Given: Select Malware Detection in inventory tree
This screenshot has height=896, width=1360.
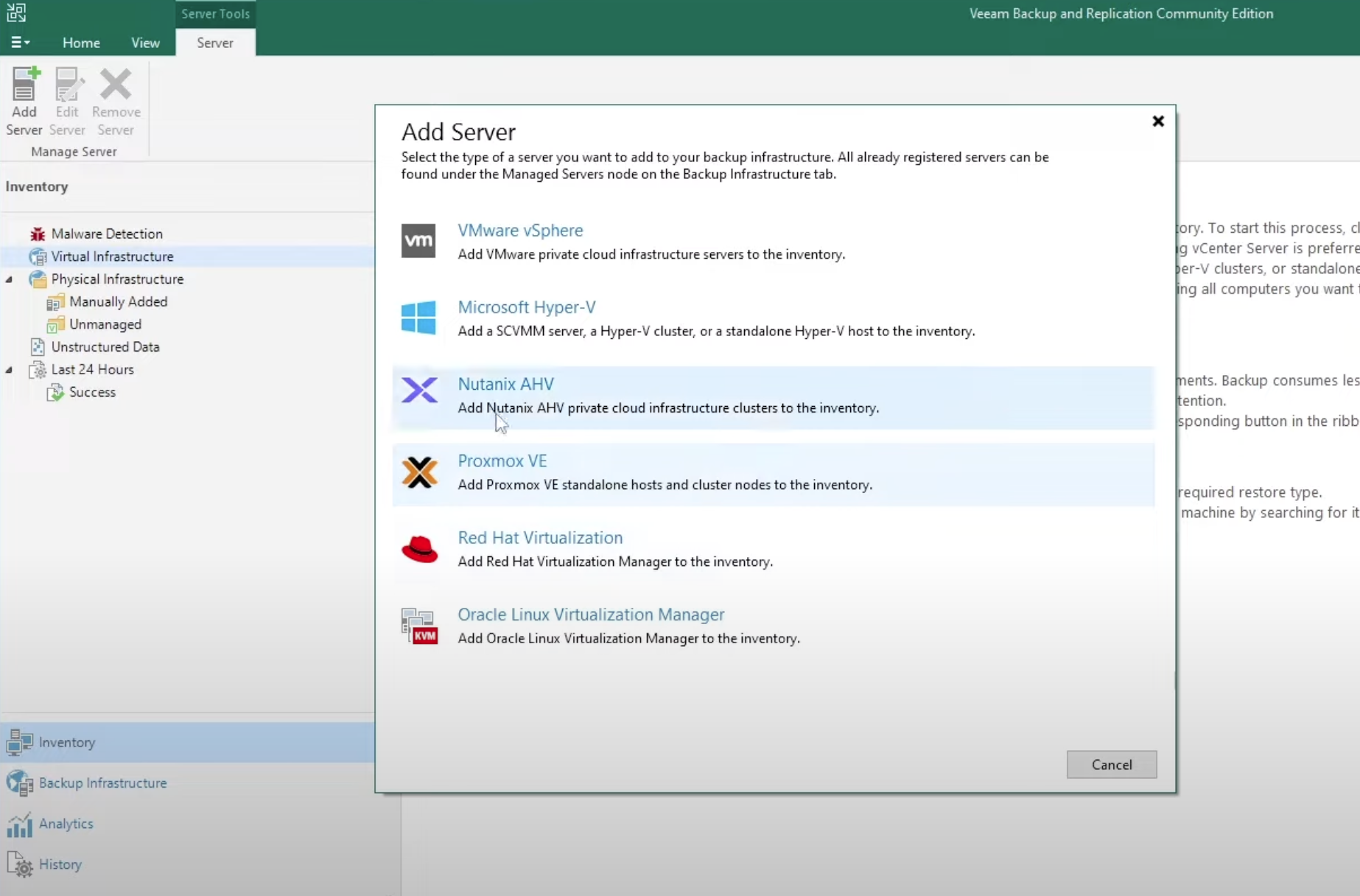Looking at the screenshot, I should (x=107, y=234).
